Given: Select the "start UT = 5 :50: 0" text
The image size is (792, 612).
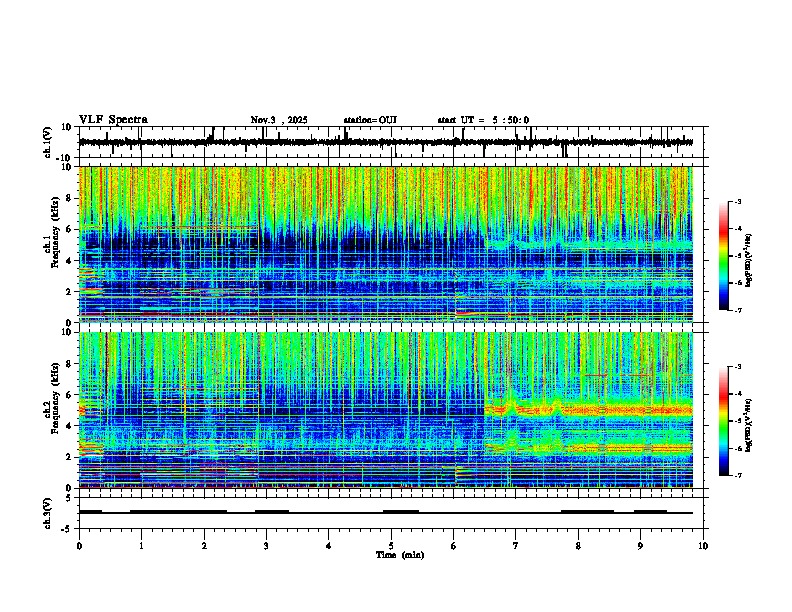Looking at the screenshot, I should [x=483, y=120].
